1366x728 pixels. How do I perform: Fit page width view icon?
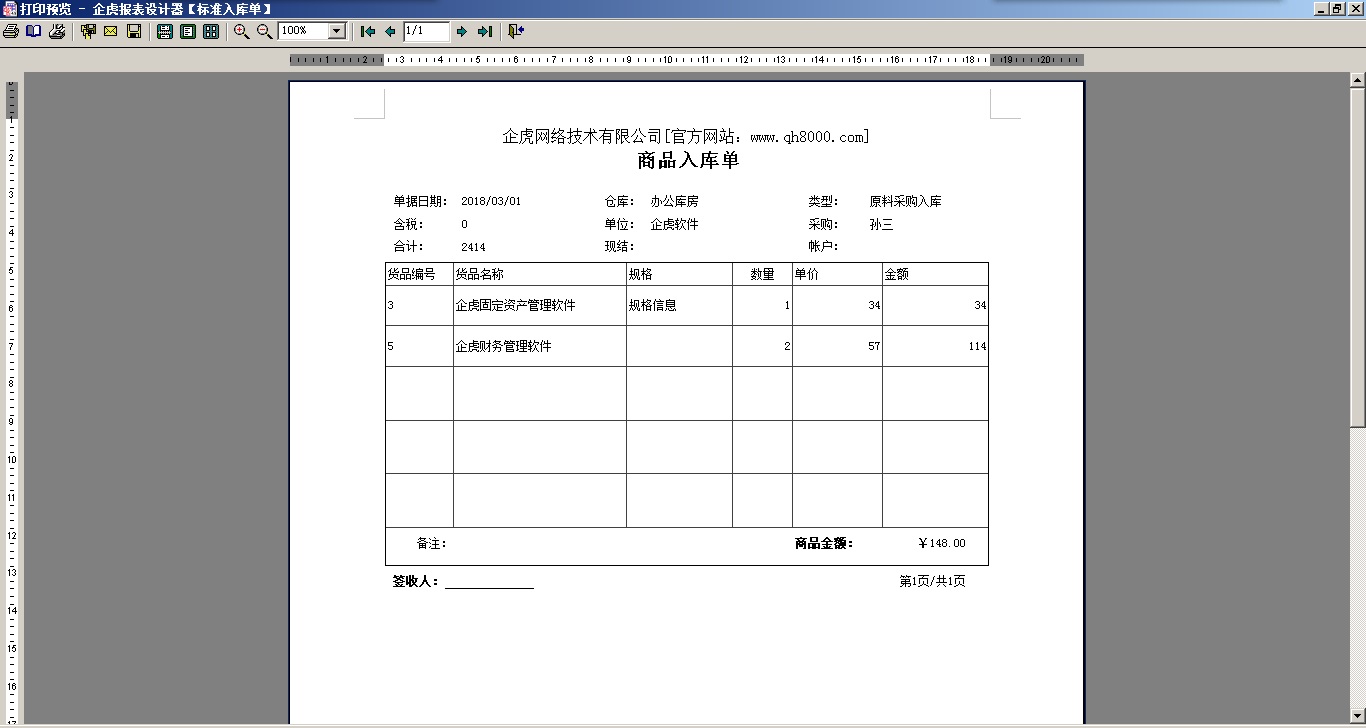pyautogui.click(x=165, y=32)
